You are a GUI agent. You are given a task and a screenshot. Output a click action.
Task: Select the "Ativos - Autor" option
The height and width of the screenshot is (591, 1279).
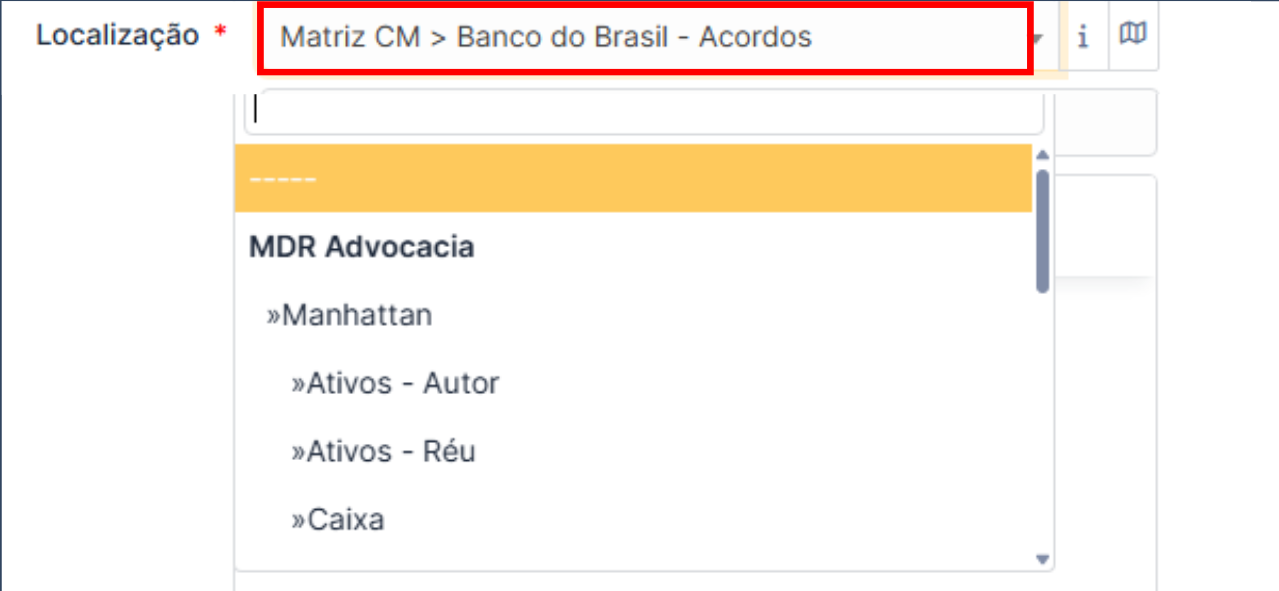(393, 383)
